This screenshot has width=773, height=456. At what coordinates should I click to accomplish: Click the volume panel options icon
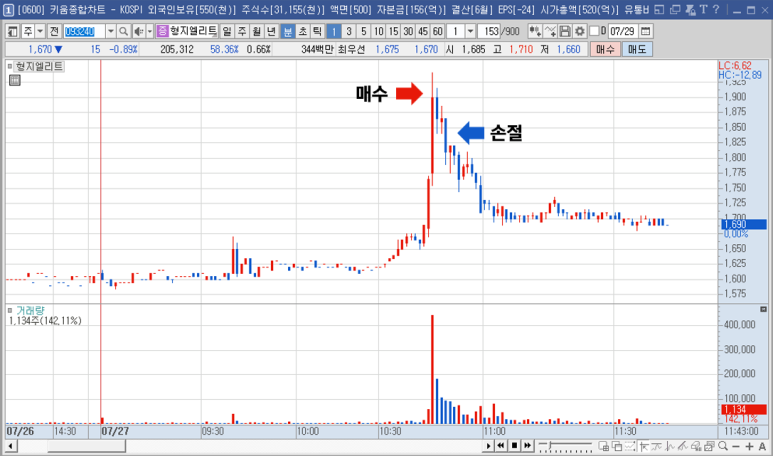click(763, 309)
